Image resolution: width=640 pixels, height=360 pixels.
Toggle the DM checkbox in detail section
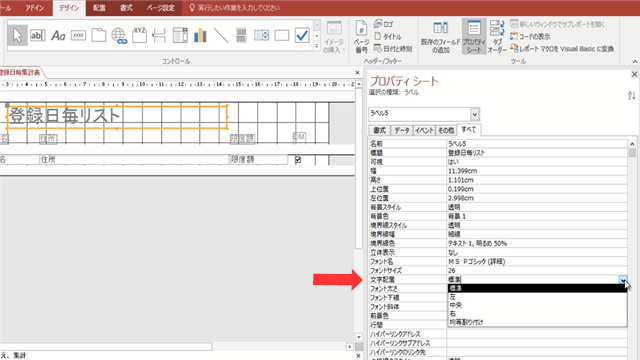(x=298, y=160)
